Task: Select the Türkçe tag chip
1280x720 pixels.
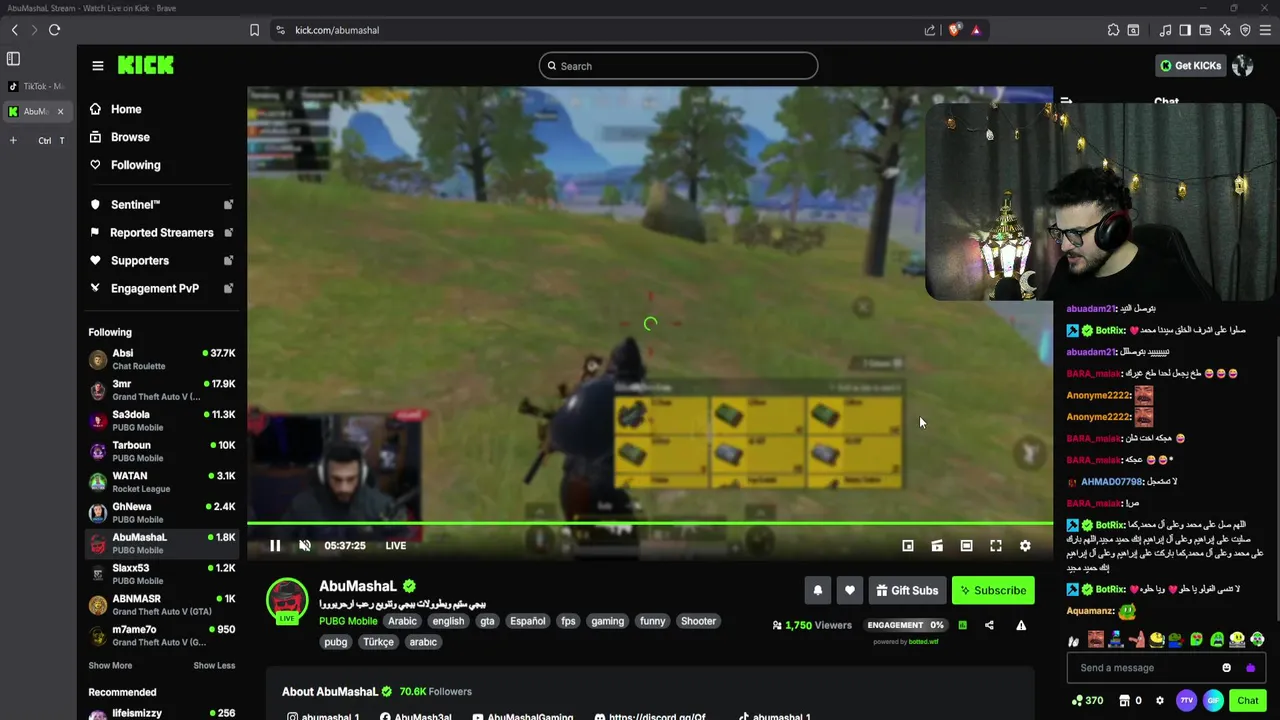Action: (378, 642)
